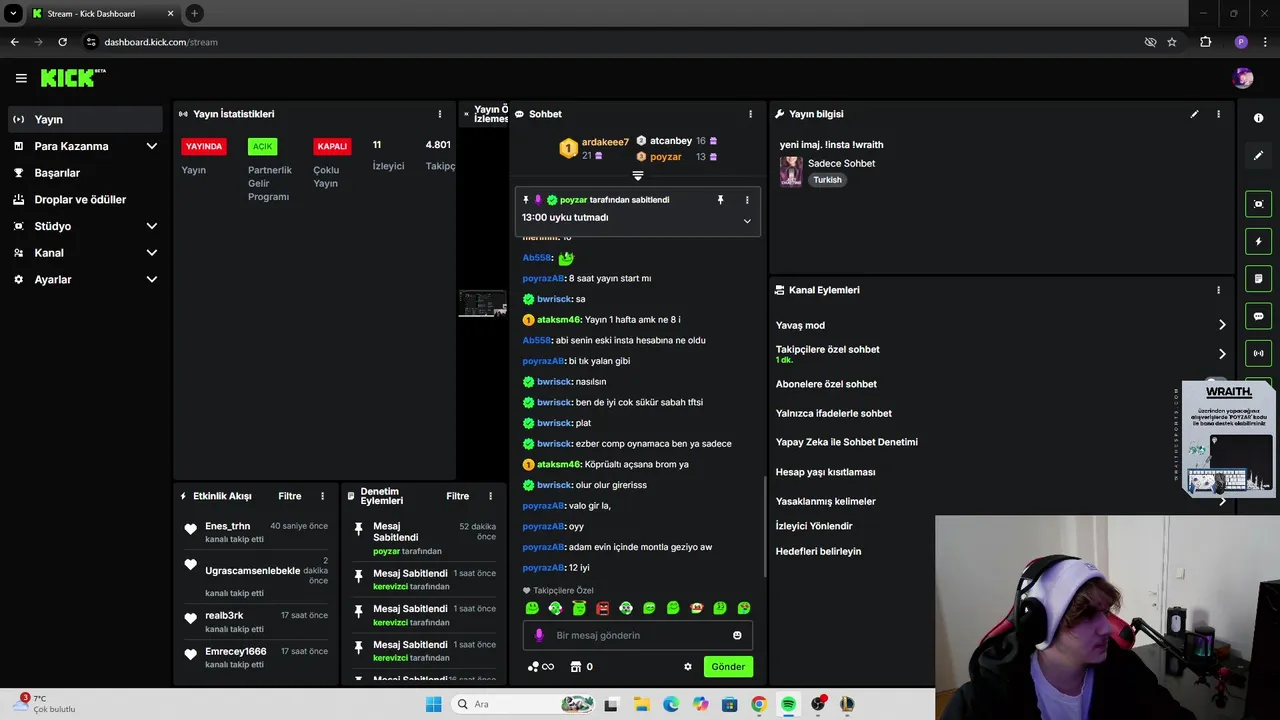Open the Filtre dropdown in Denetim Eylemleri
Image resolution: width=1280 pixels, height=720 pixels.
(458, 496)
